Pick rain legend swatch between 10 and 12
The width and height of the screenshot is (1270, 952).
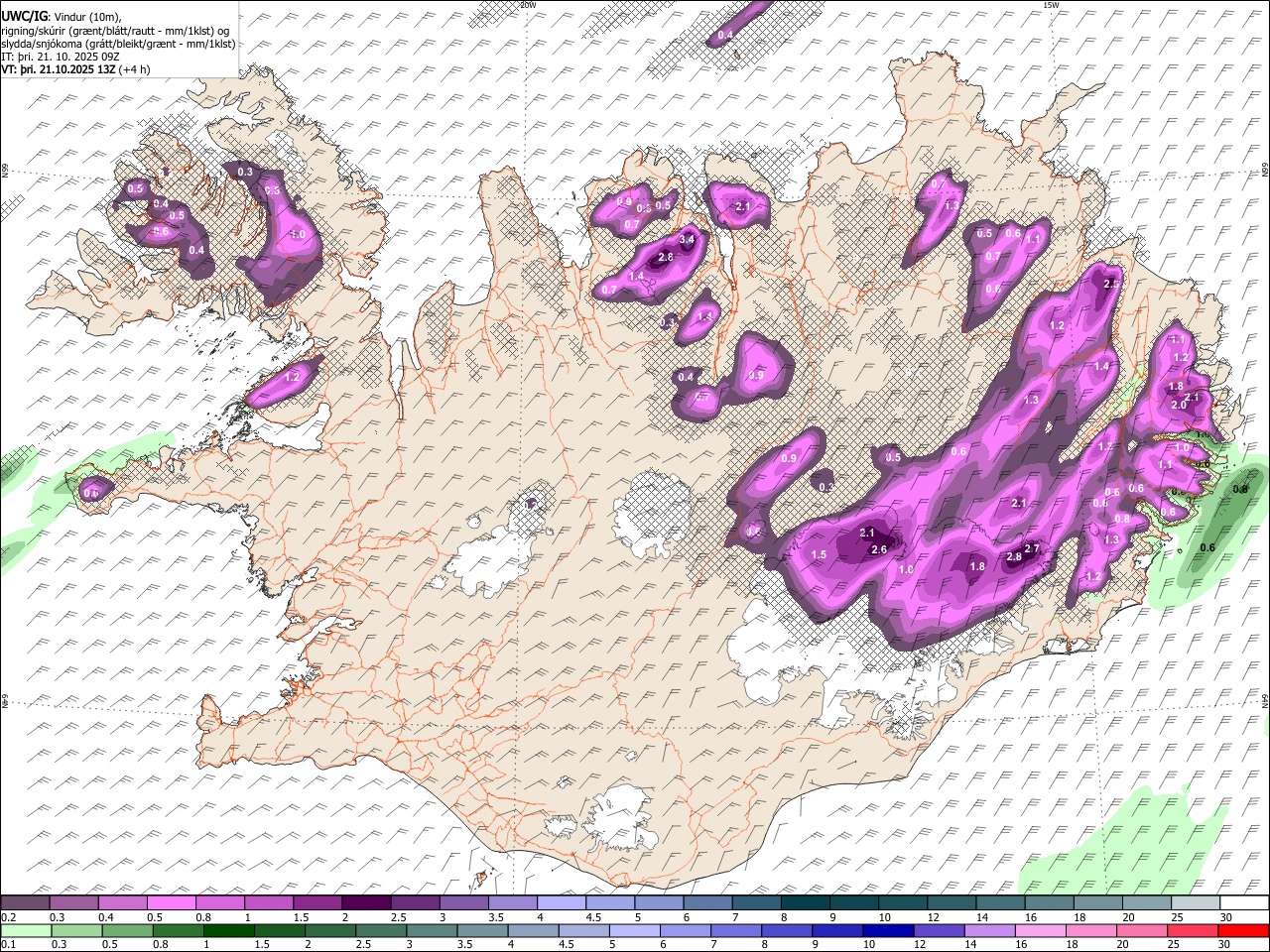[889, 930]
